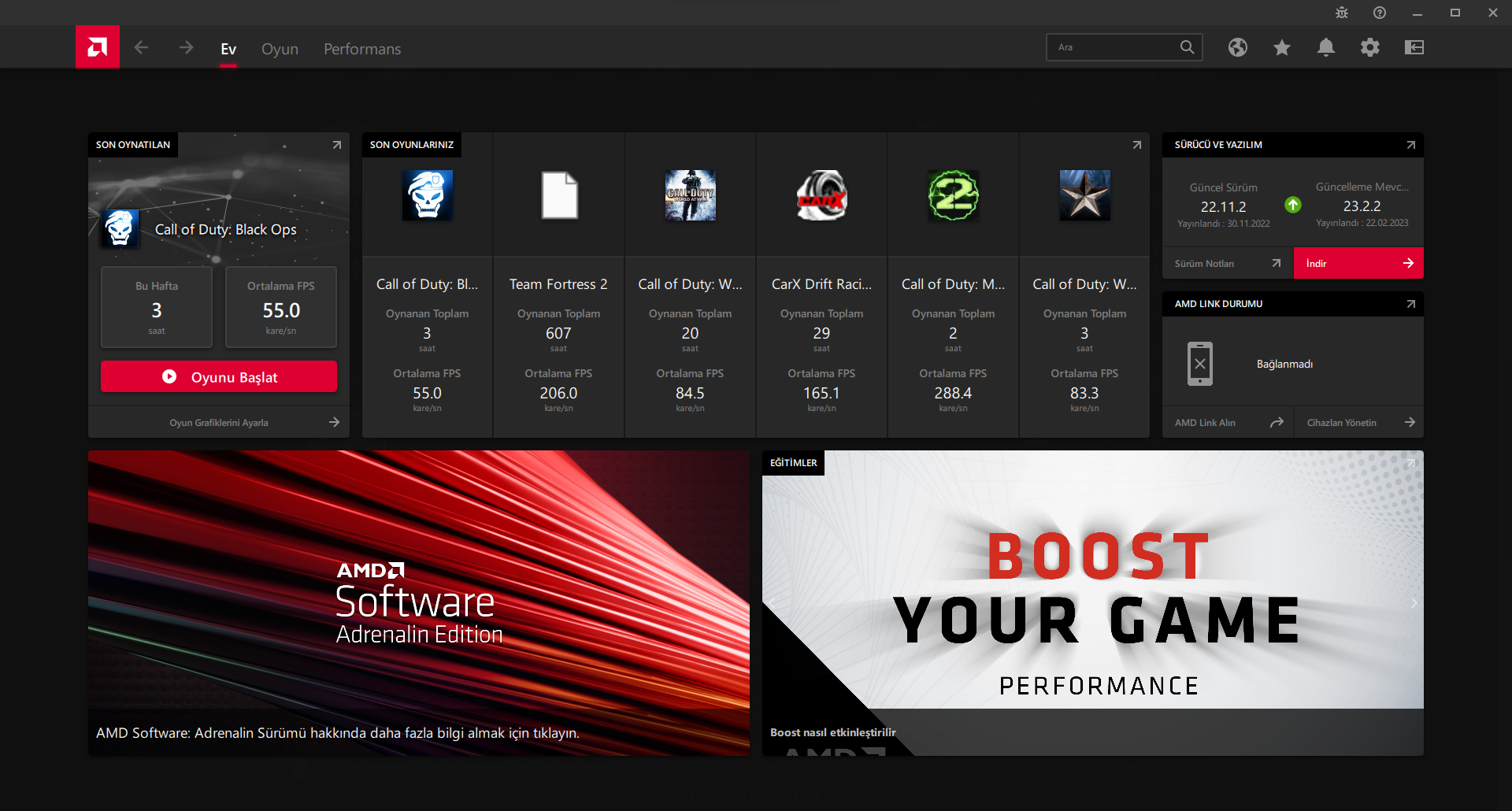The height and width of the screenshot is (811, 1512).
Task: Click the disconnected phone icon
Action: [x=1200, y=364]
